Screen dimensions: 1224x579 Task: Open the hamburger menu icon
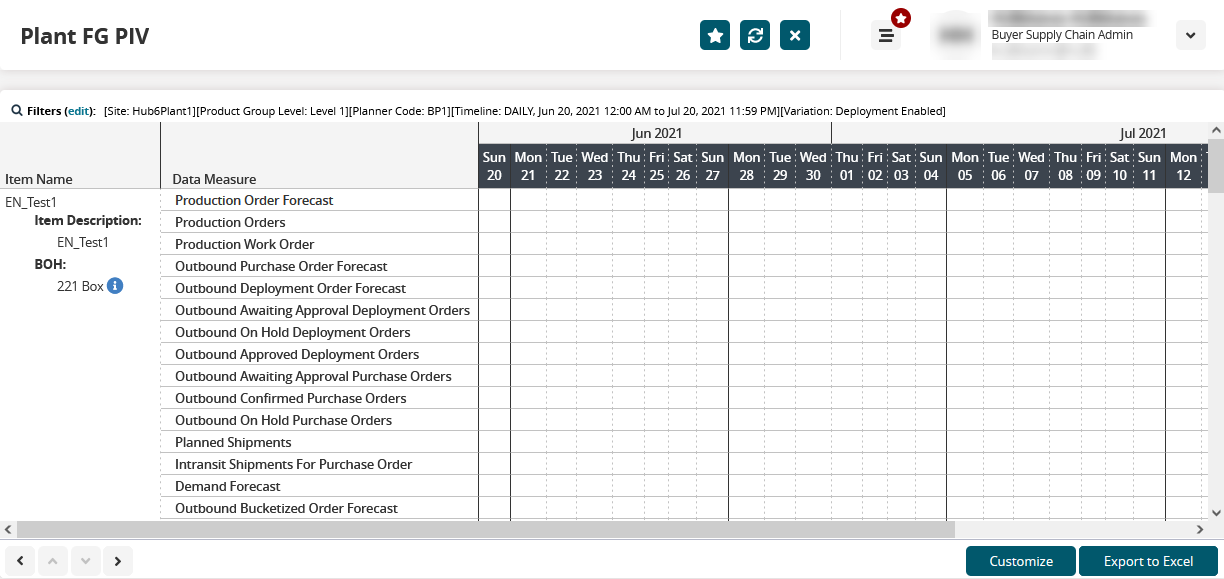[886, 36]
